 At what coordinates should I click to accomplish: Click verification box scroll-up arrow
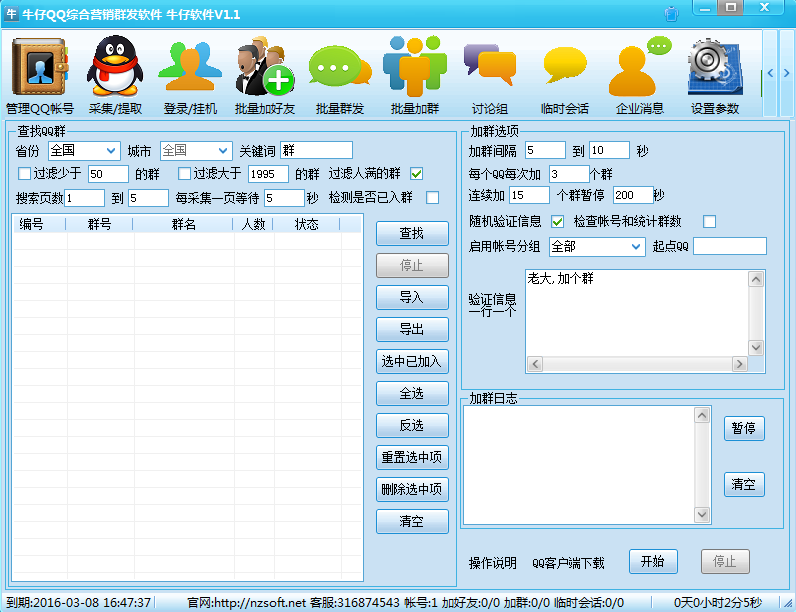tap(756, 279)
